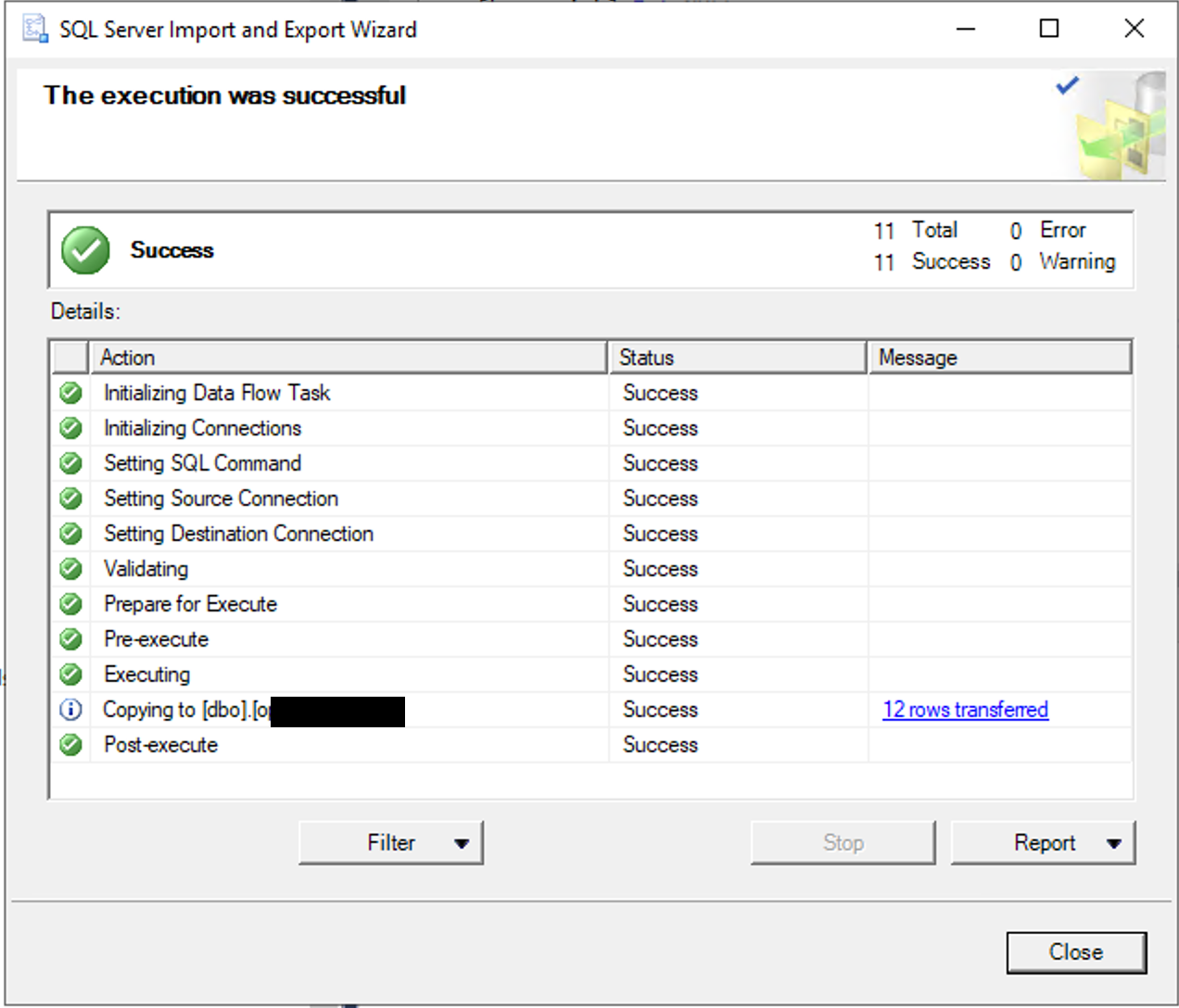This screenshot has width=1179, height=1008.
Task: Click the Action column header
Action: pos(348,357)
